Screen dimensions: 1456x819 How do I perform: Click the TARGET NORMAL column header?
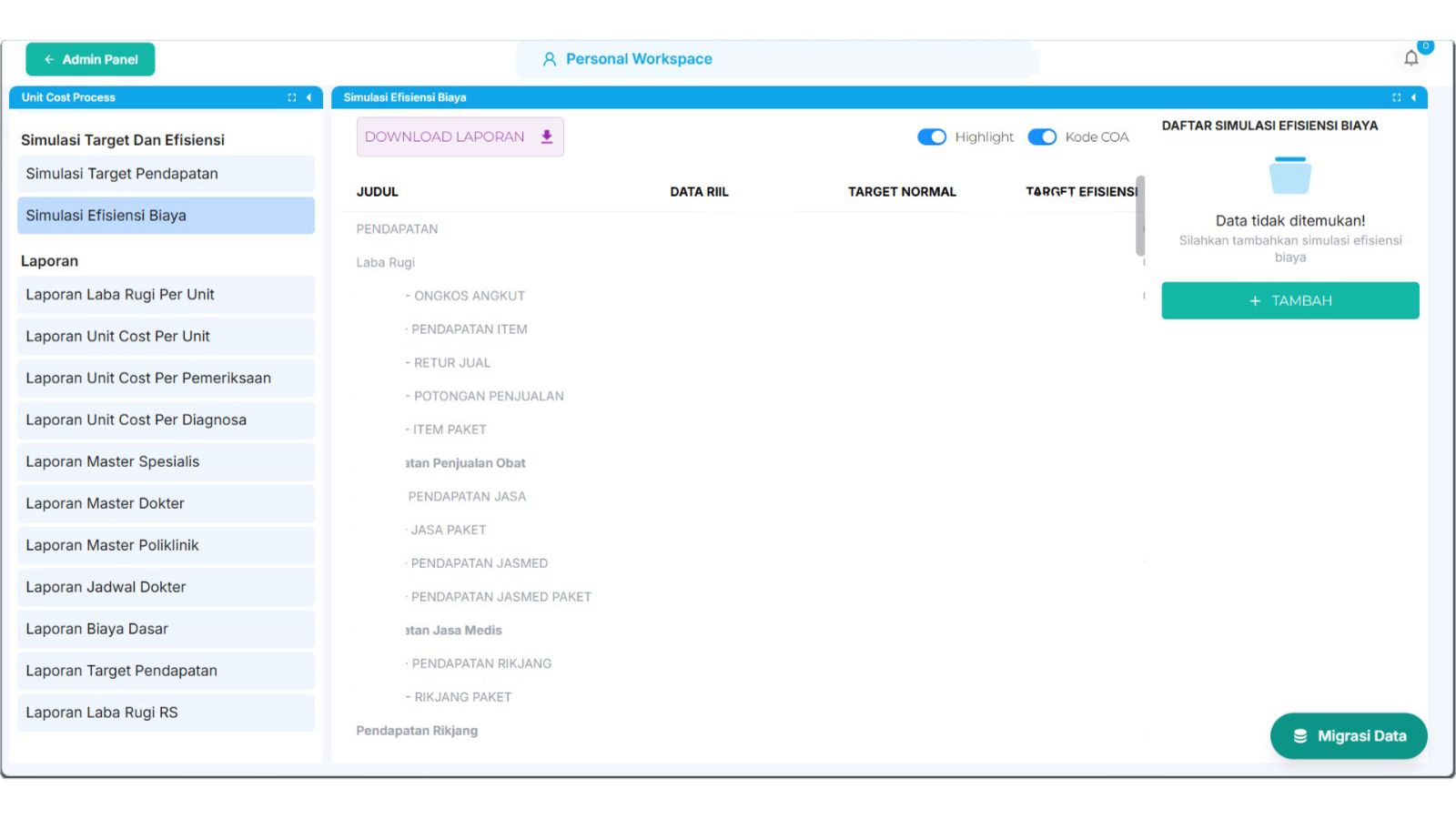click(x=902, y=192)
